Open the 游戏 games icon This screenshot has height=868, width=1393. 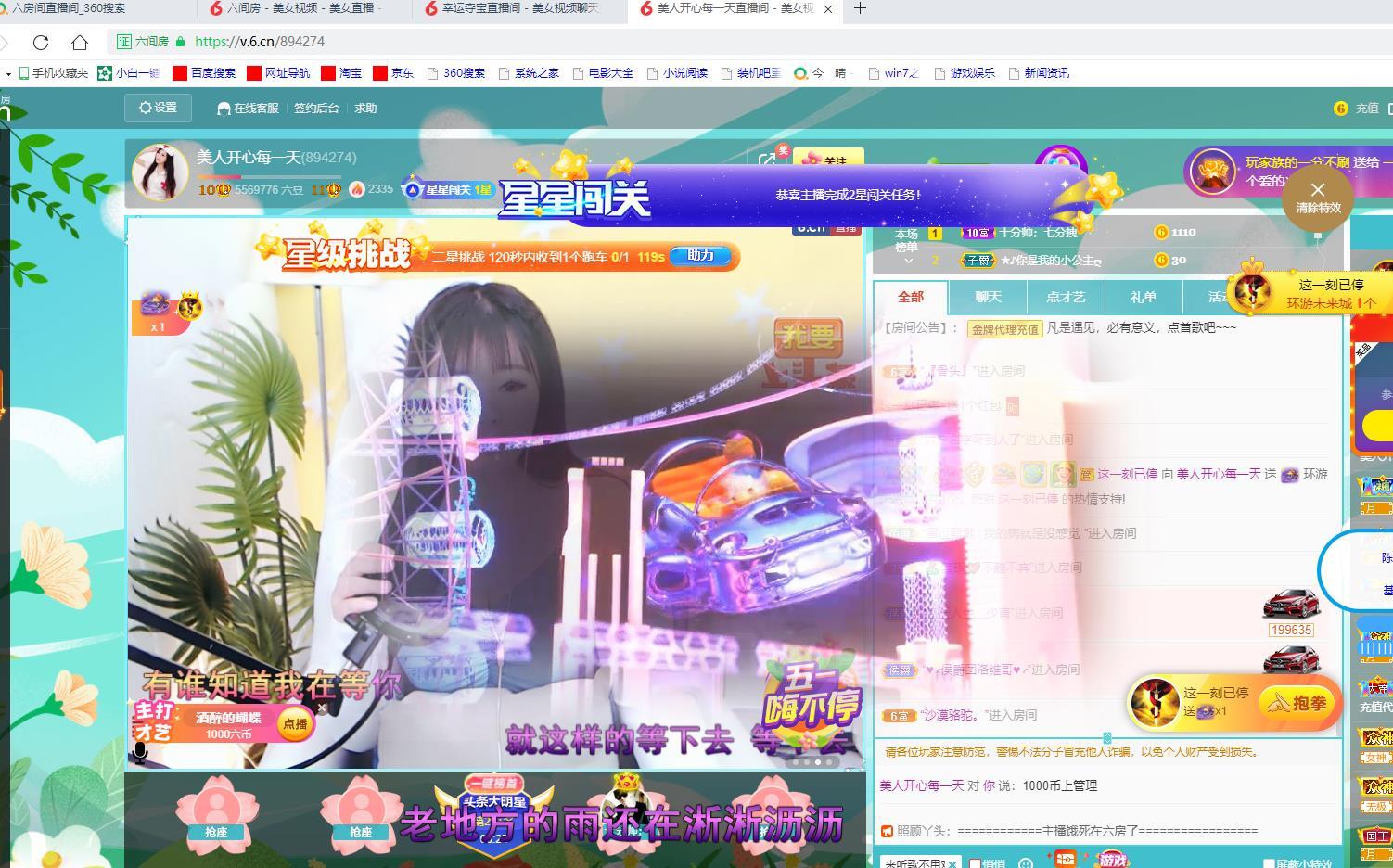click(1112, 859)
